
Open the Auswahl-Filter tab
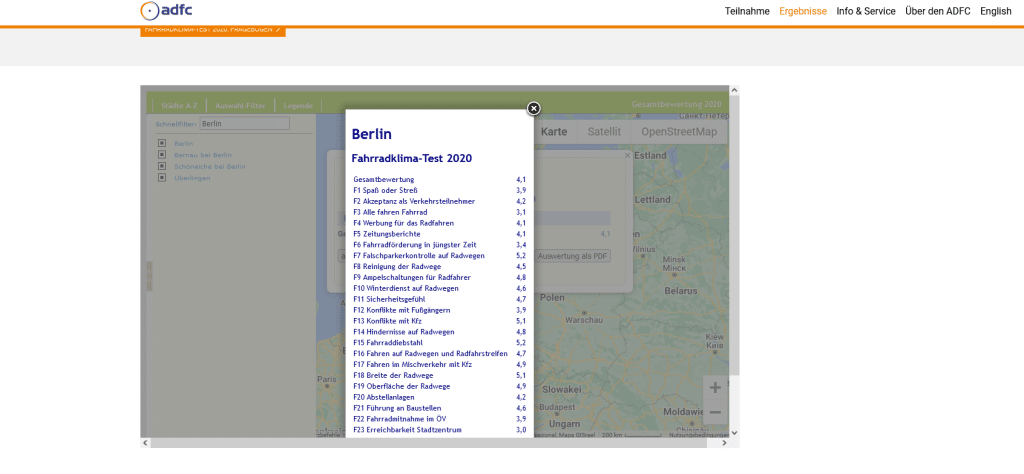click(x=240, y=105)
